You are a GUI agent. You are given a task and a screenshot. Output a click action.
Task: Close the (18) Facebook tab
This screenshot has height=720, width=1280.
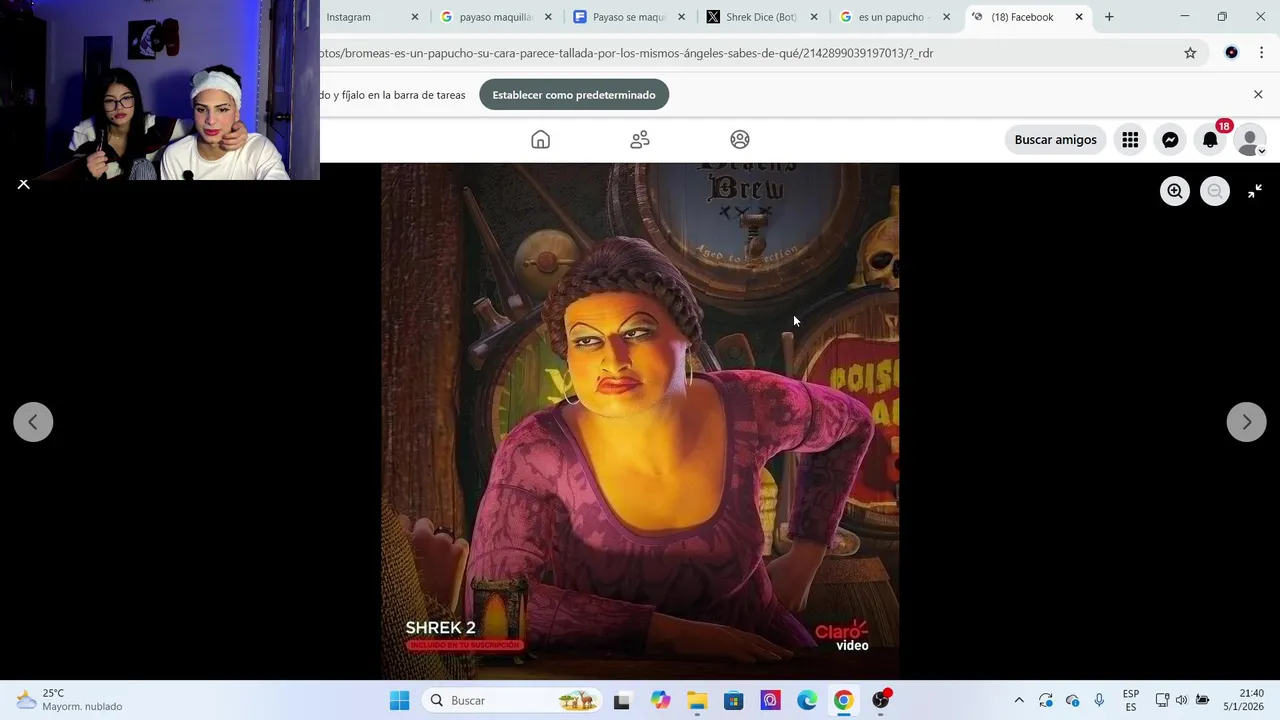tap(1079, 17)
